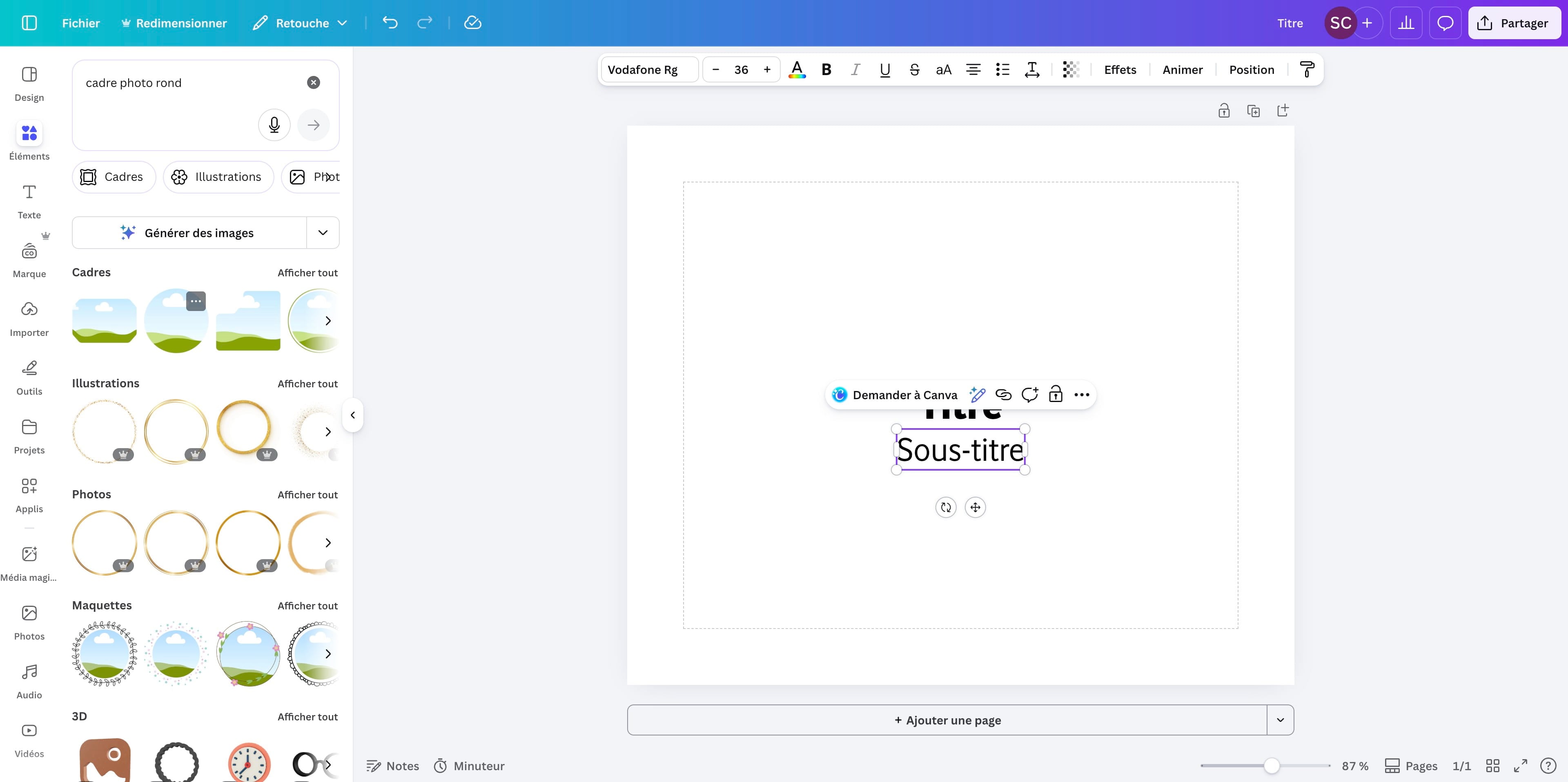
Task: Show all 3D results
Action: click(x=307, y=717)
